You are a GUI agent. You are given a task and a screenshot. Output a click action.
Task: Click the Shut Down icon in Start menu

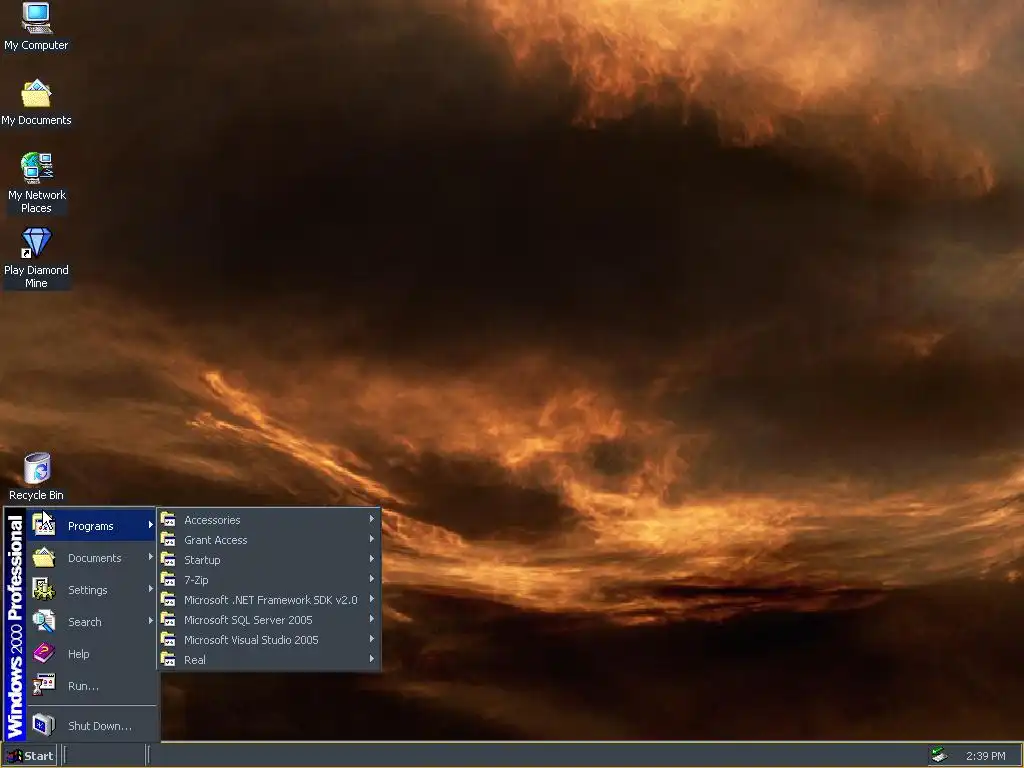[44, 725]
